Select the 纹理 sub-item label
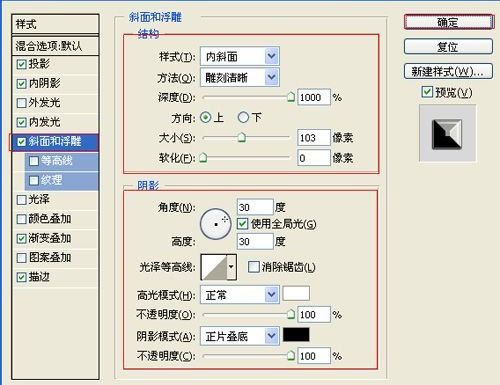 pos(52,180)
